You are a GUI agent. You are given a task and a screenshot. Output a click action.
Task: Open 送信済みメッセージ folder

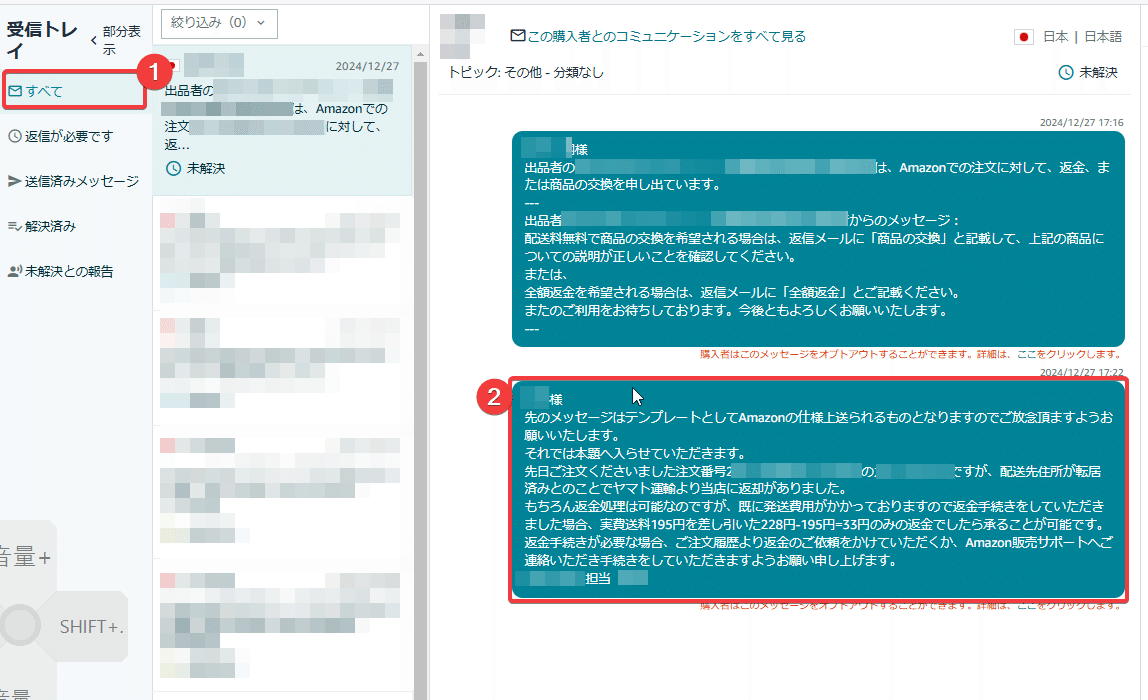(x=73, y=181)
